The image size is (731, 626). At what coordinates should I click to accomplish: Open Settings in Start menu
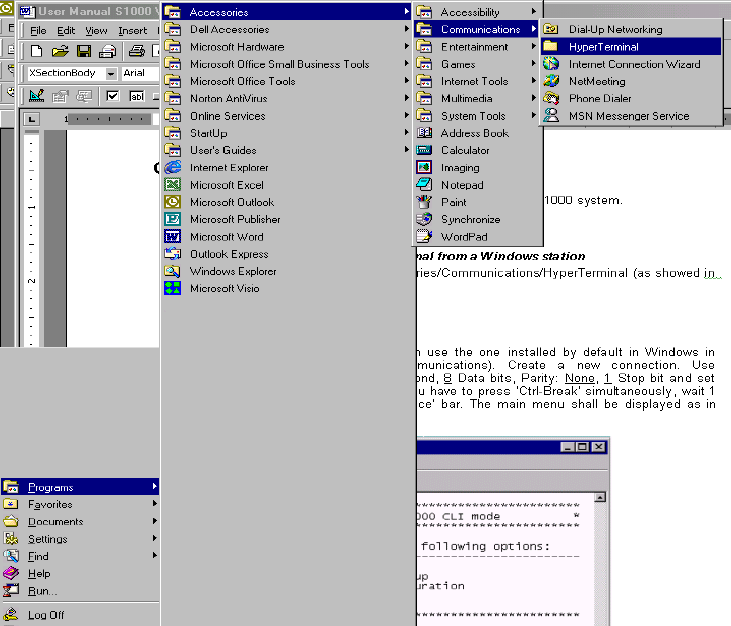point(80,539)
